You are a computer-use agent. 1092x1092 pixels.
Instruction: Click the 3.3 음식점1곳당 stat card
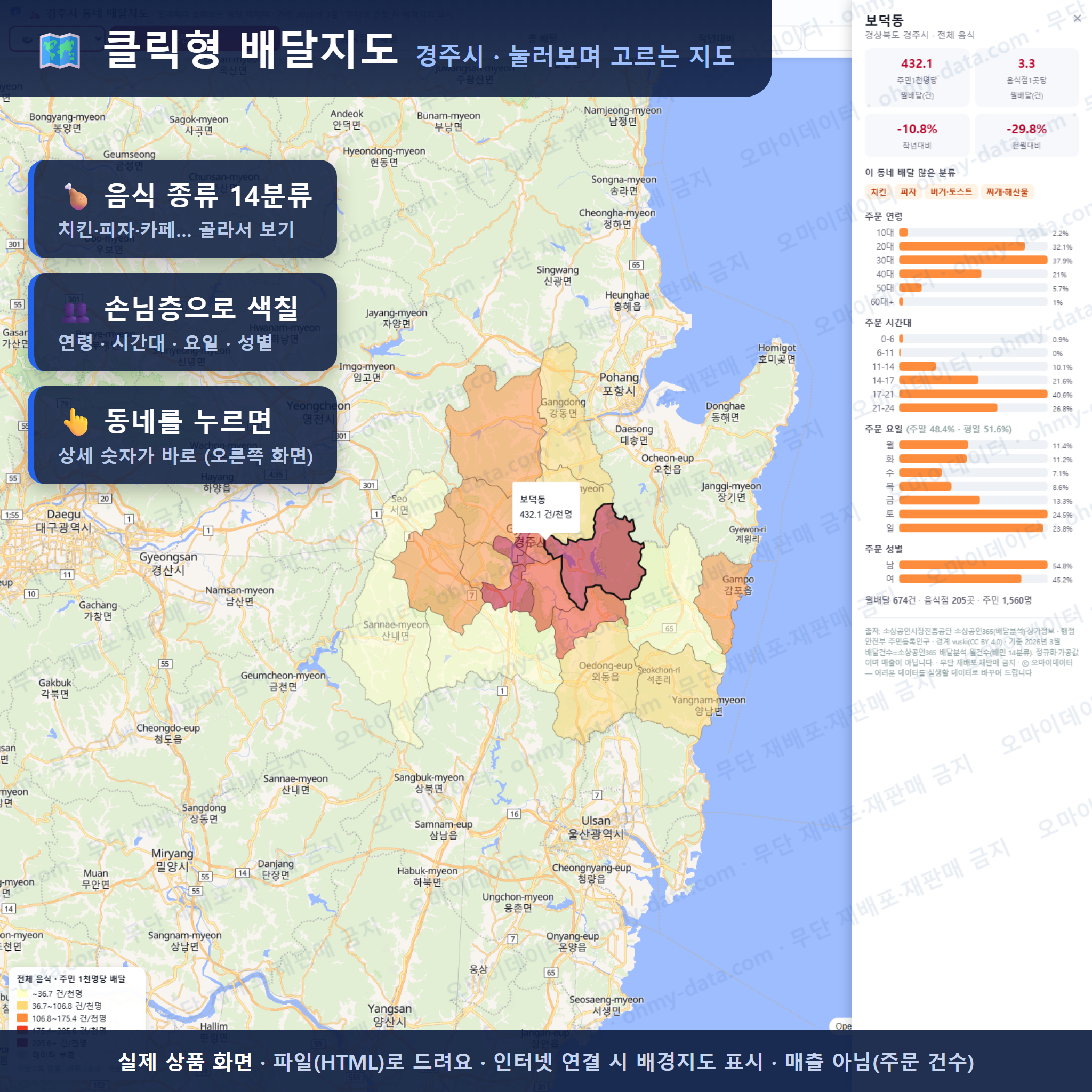click(x=1026, y=78)
